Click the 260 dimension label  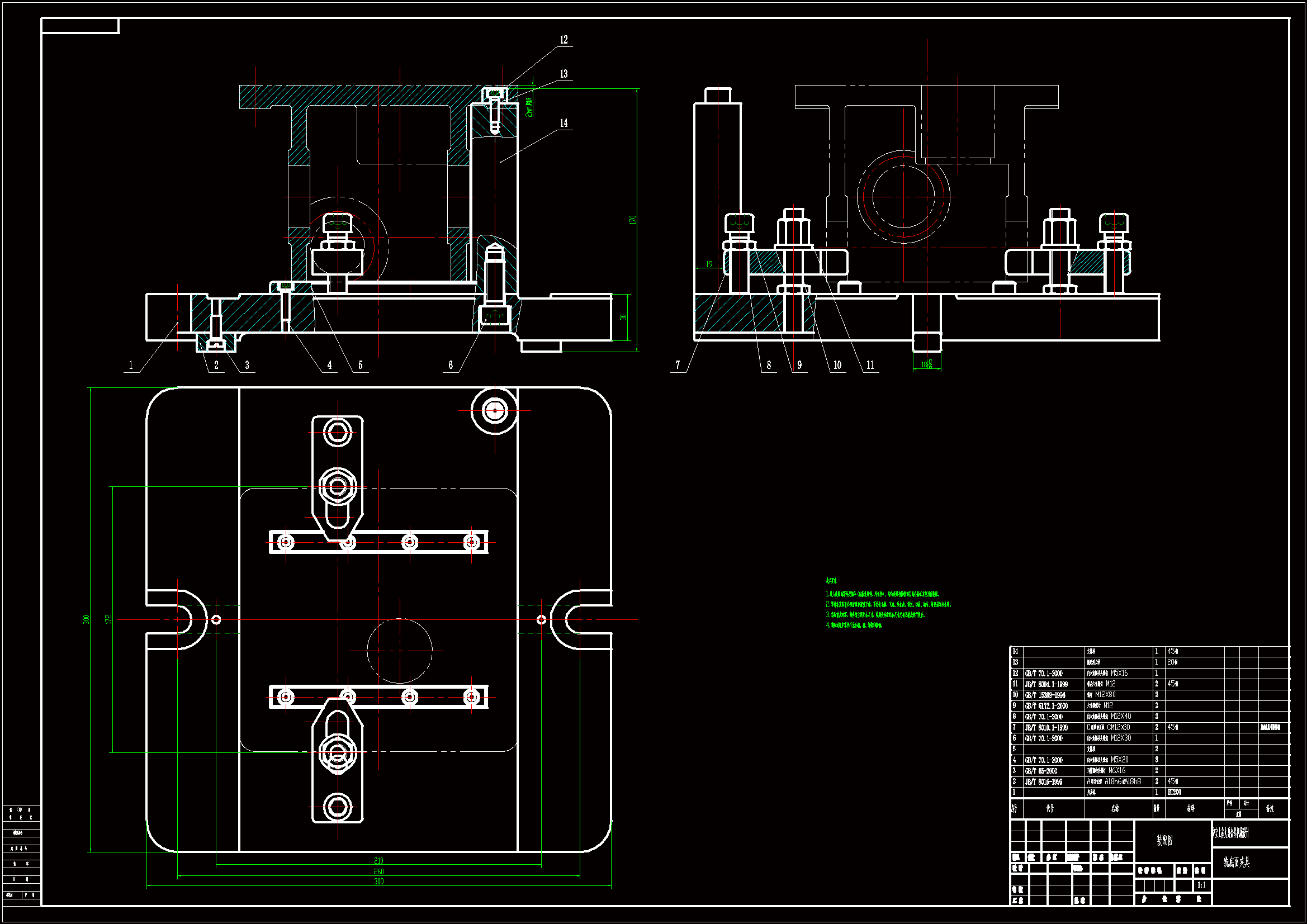click(x=378, y=871)
